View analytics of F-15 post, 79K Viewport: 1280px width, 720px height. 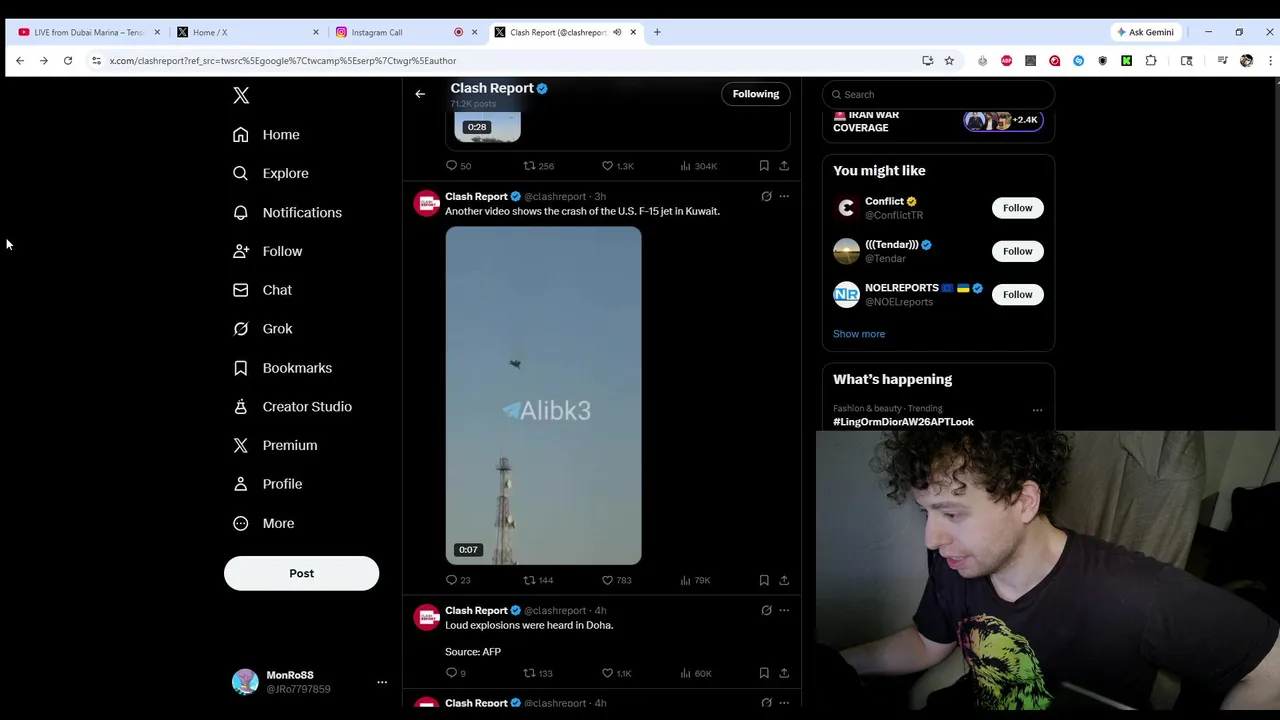[695, 580]
